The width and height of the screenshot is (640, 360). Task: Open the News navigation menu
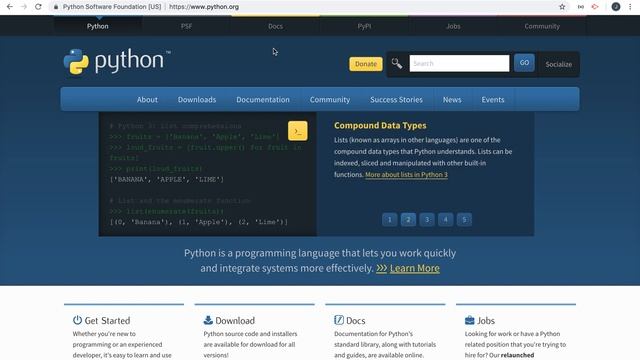coord(452,100)
